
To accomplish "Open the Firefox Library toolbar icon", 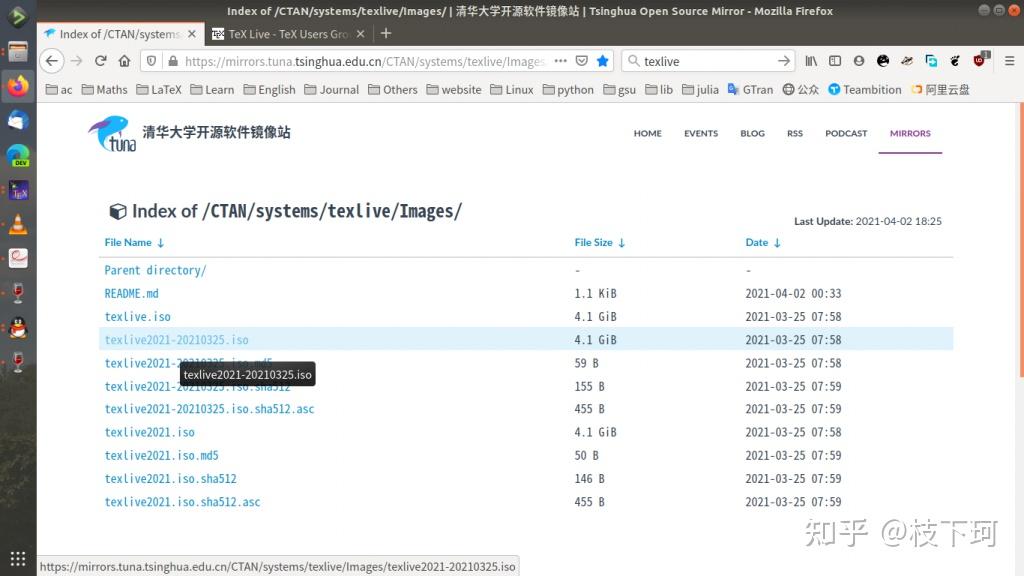I will [812, 61].
